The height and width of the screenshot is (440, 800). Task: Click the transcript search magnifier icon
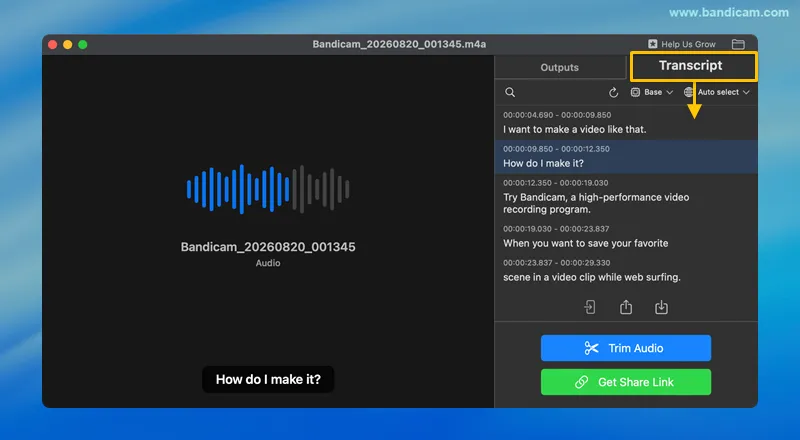[x=510, y=92]
